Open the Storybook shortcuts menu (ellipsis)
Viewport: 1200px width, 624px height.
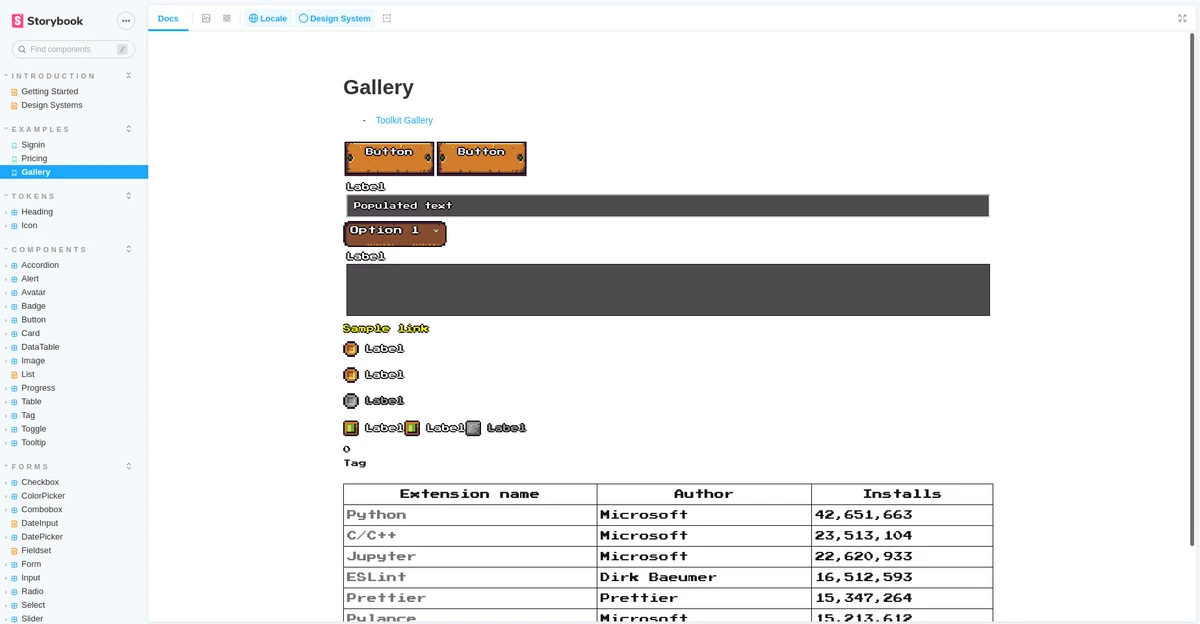coord(125,21)
